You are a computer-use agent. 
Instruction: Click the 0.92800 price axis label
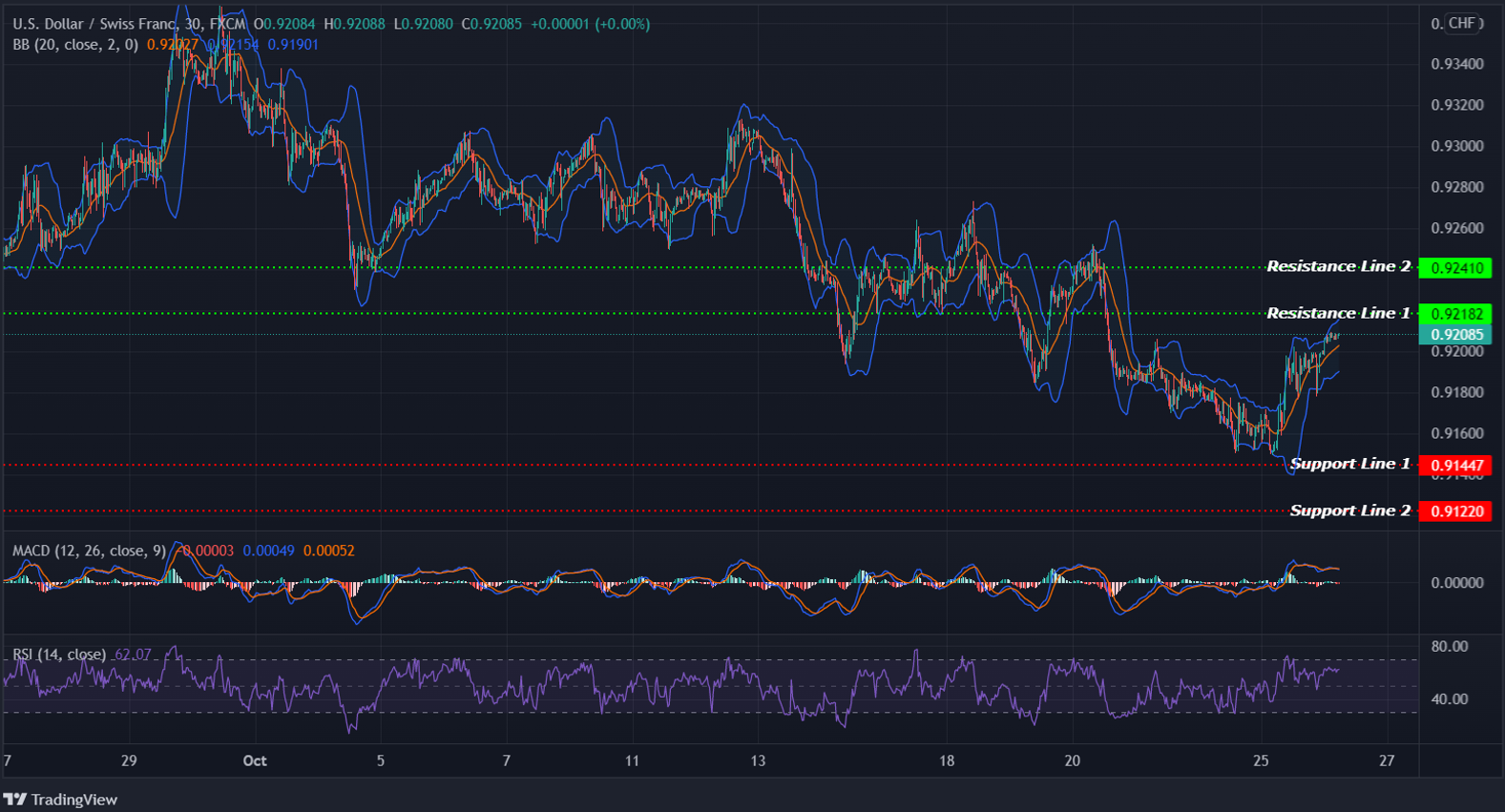click(x=1457, y=187)
